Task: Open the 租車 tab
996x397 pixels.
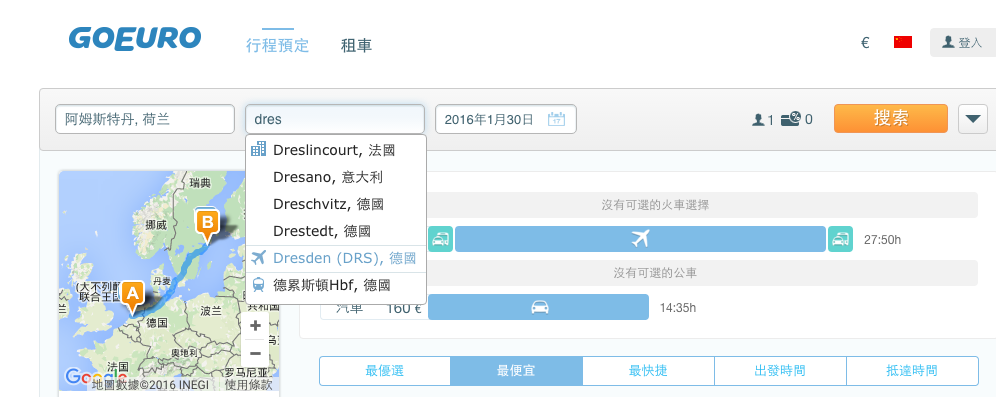Action: point(356,45)
